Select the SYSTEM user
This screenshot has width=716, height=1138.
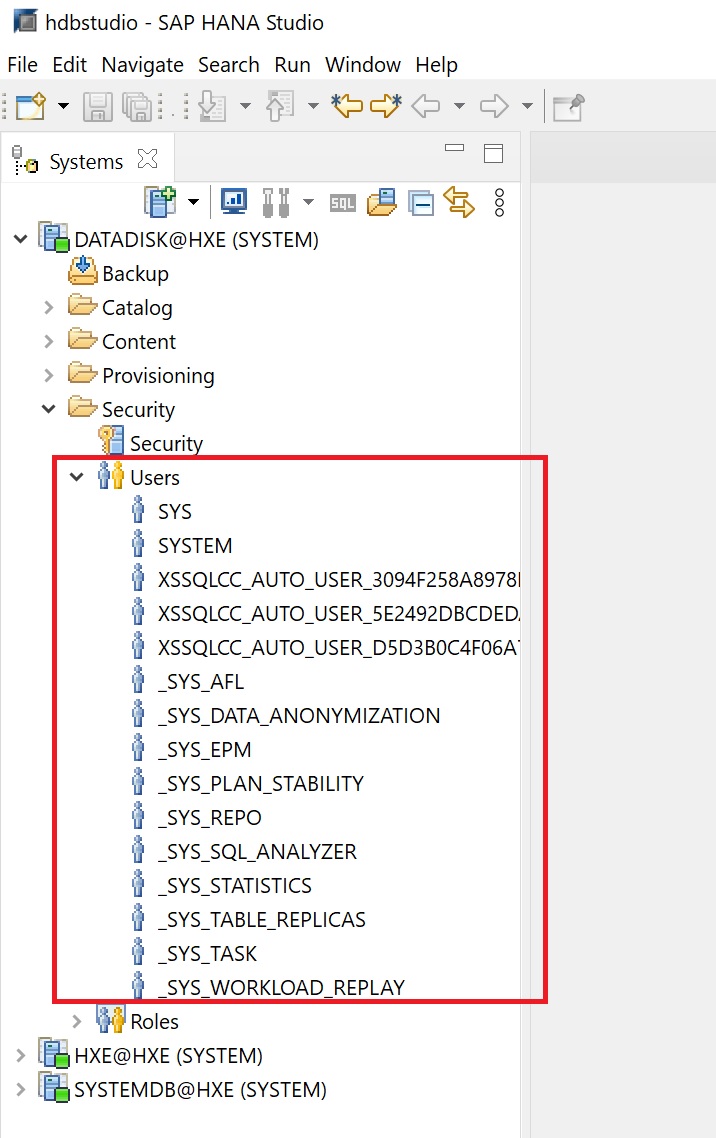point(195,546)
